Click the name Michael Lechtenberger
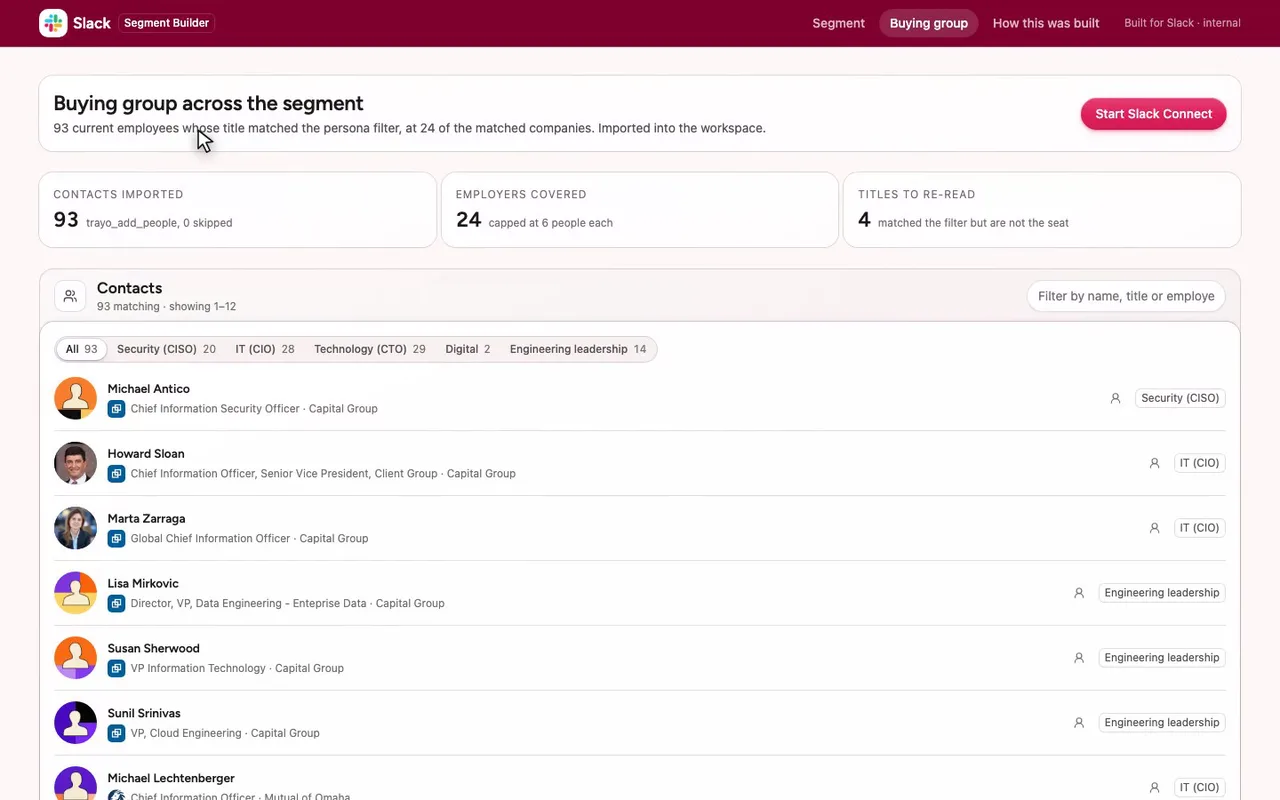 pos(171,778)
